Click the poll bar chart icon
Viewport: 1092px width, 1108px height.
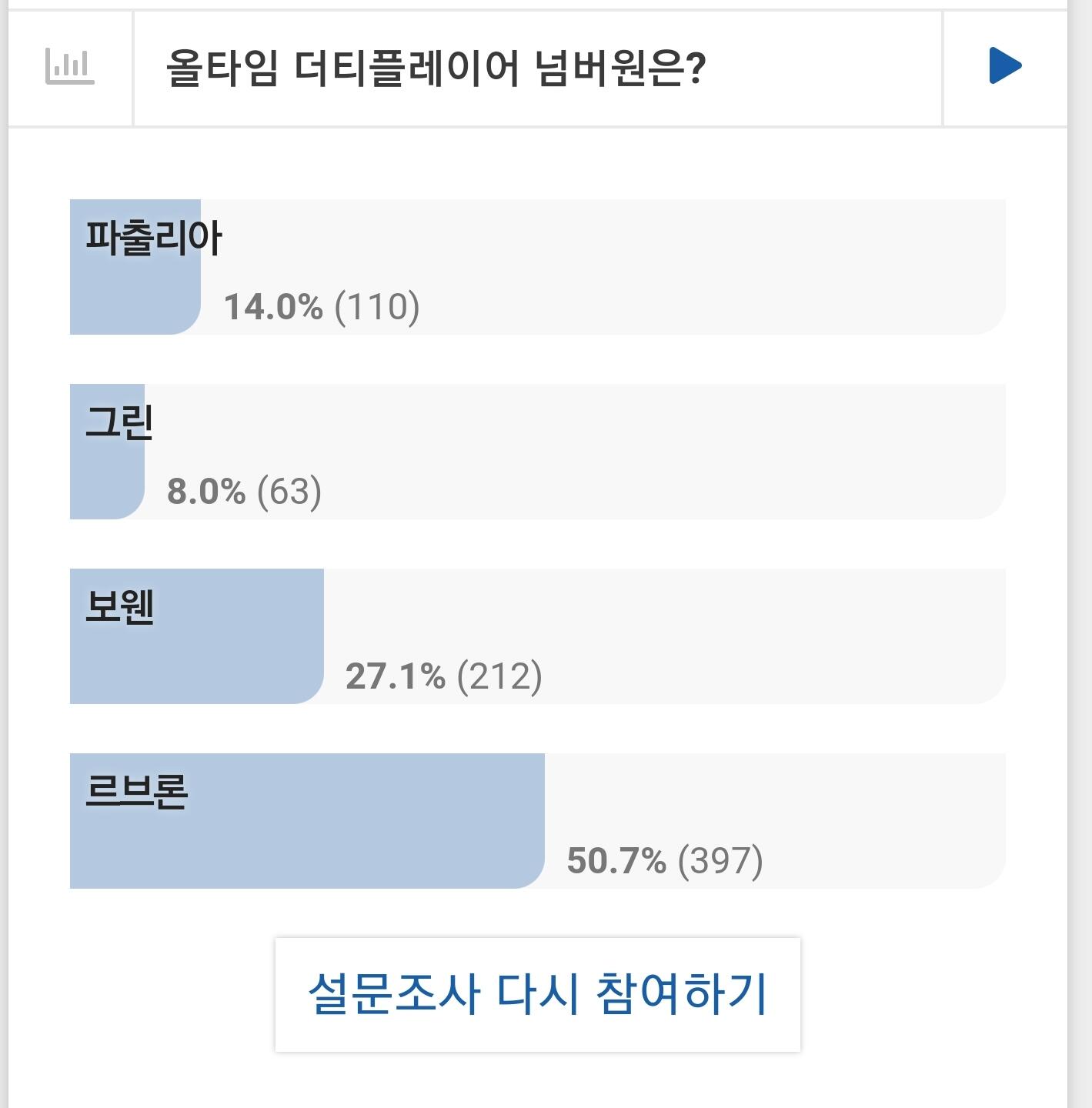[x=69, y=67]
